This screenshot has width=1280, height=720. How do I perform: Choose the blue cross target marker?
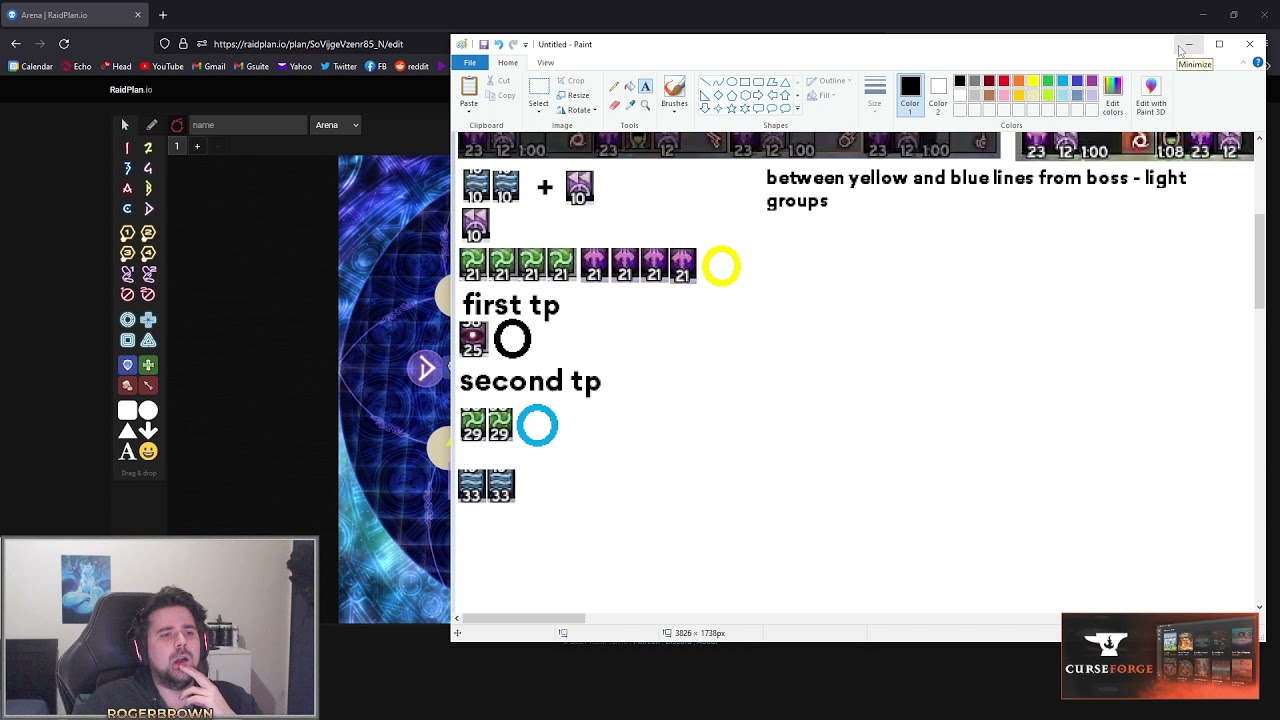[x=148, y=320]
